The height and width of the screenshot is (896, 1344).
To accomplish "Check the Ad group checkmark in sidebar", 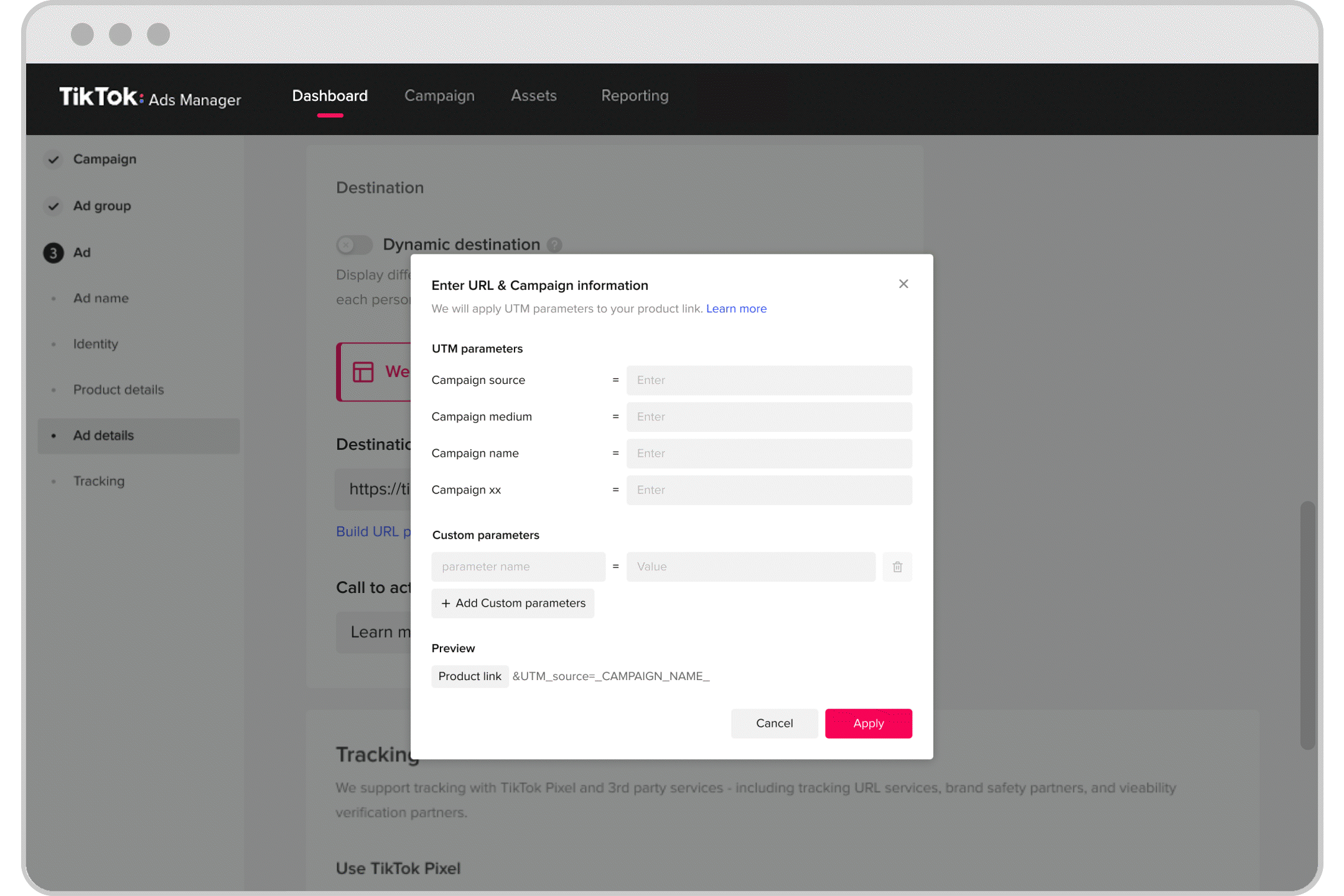I will point(53,205).
